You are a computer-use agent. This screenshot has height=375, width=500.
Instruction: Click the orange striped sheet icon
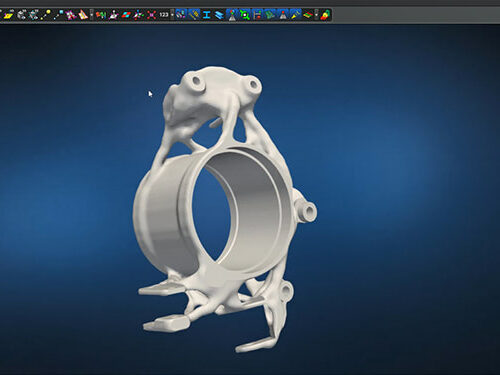click(x=83, y=15)
